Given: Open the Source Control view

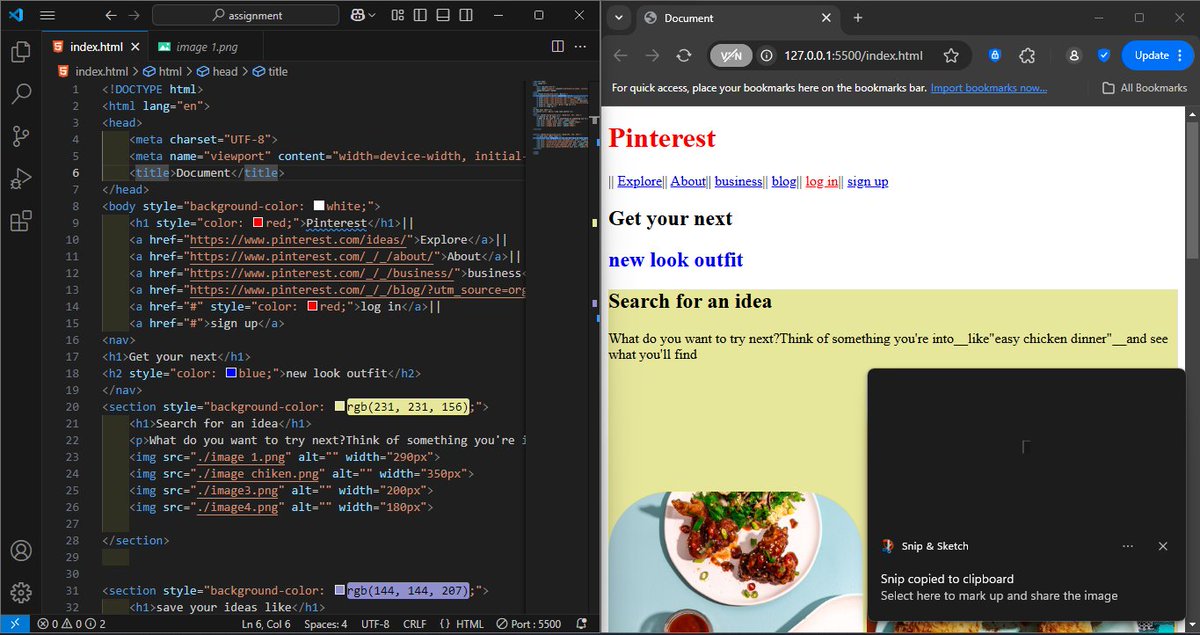Looking at the screenshot, I should pos(21,137).
